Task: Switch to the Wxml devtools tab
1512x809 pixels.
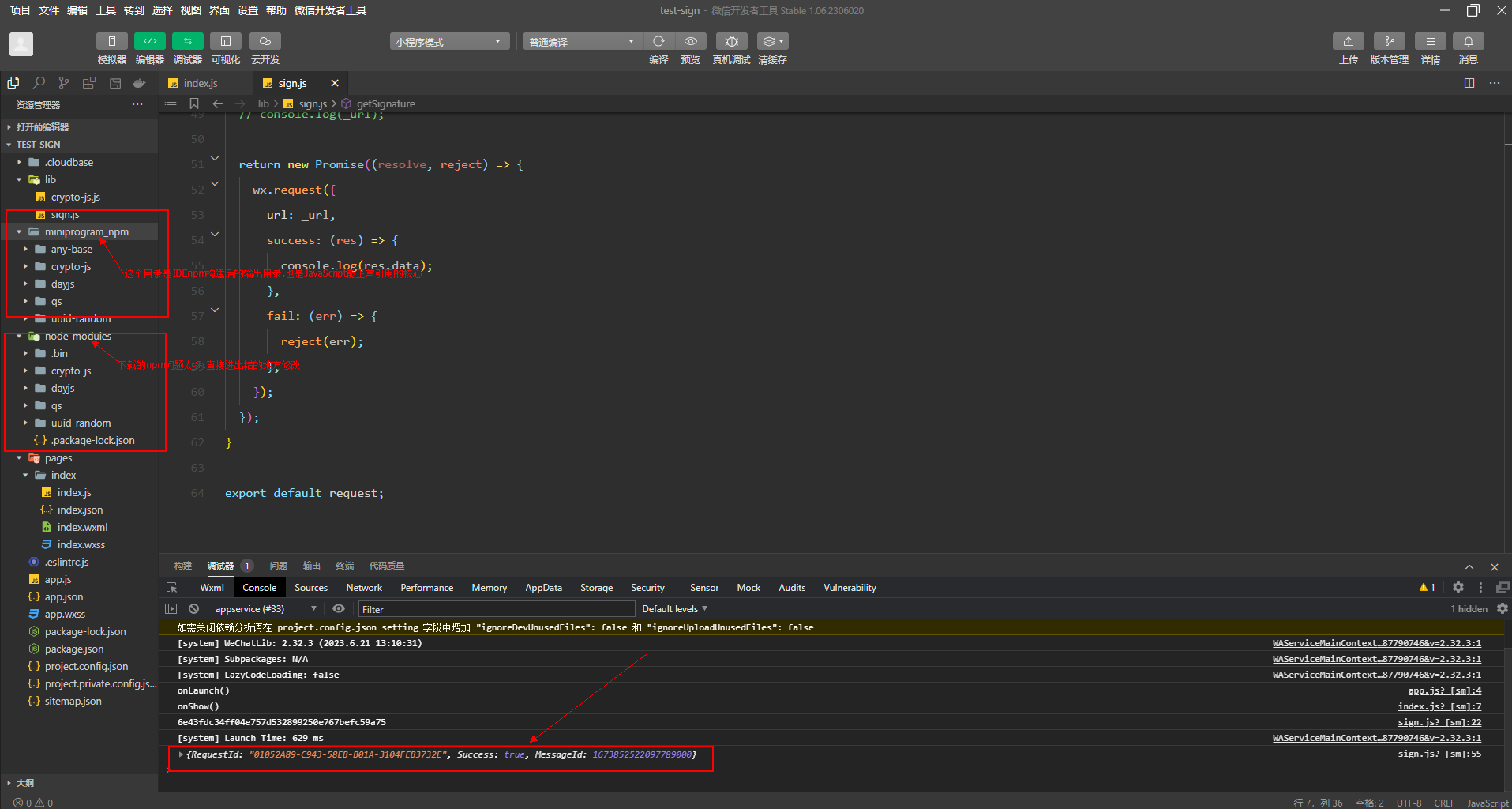Action: click(x=212, y=588)
